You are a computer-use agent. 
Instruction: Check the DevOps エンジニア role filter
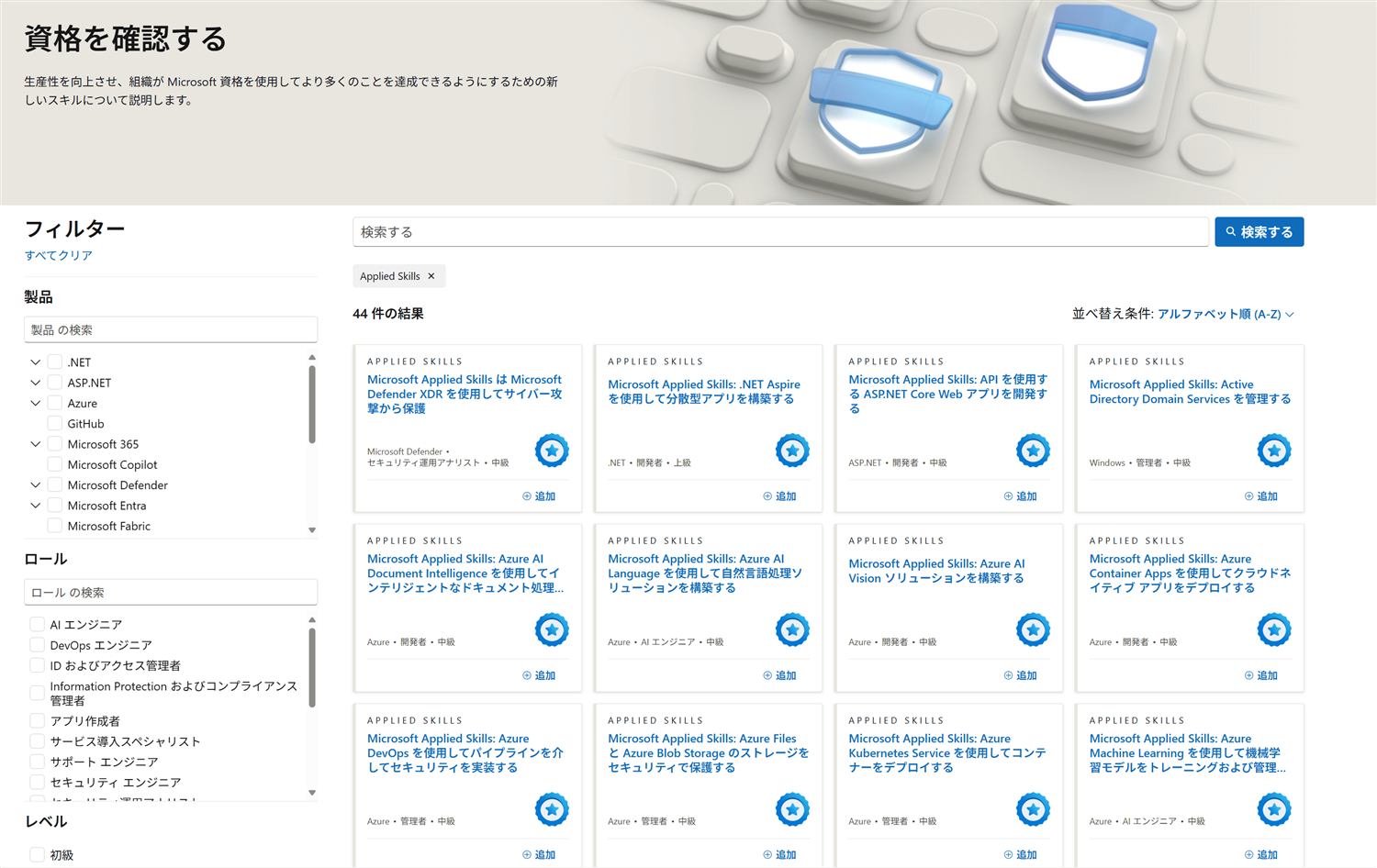pos(38,645)
